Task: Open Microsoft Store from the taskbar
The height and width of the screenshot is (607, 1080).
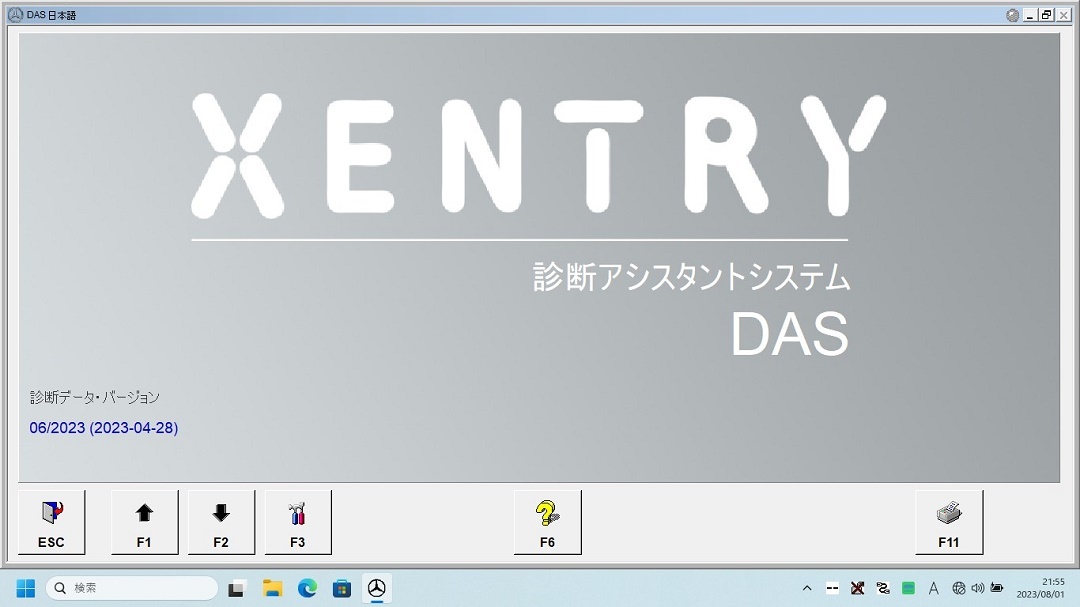Action: [x=342, y=588]
